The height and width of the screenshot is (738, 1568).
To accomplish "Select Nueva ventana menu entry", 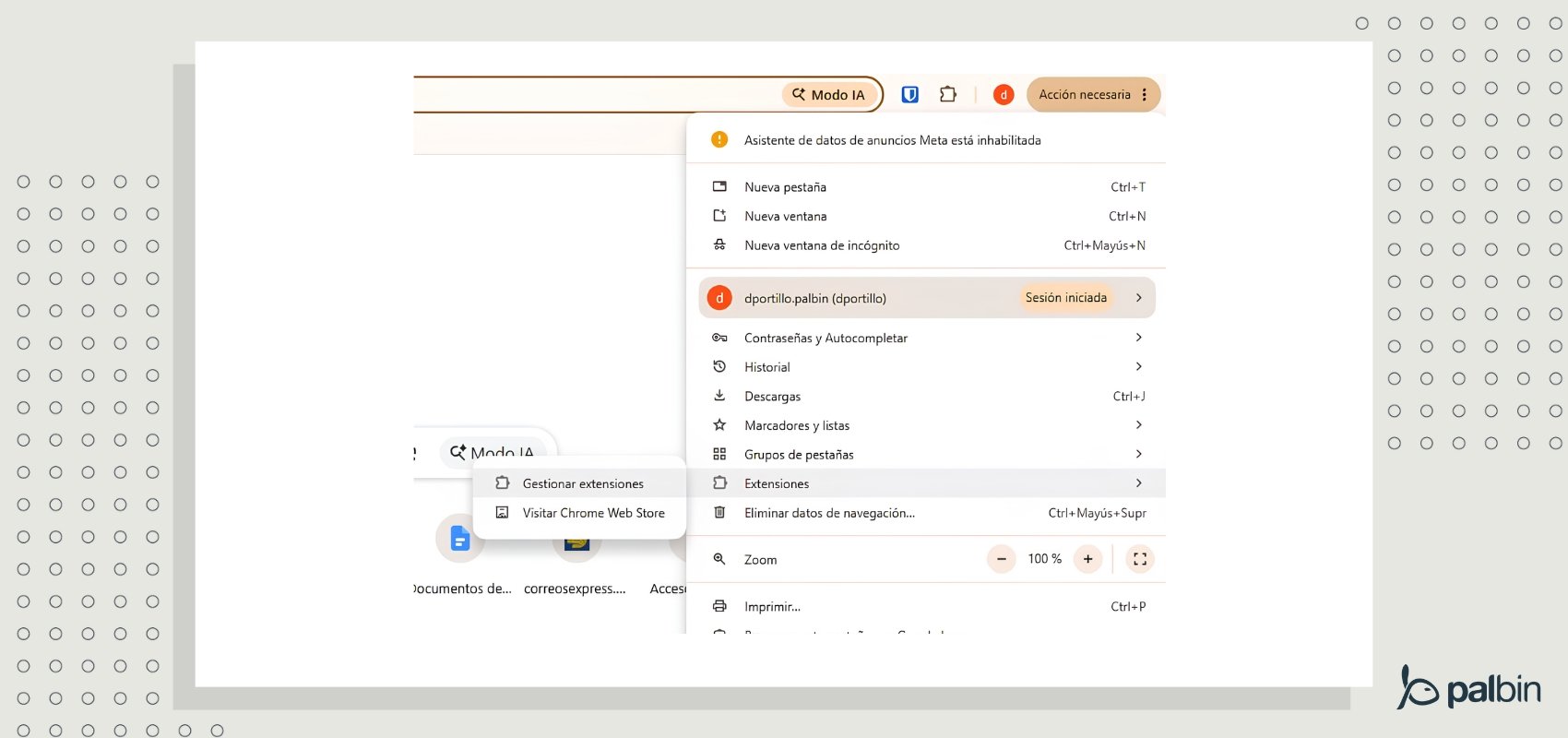I will pyautogui.click(x=926, y=216).
